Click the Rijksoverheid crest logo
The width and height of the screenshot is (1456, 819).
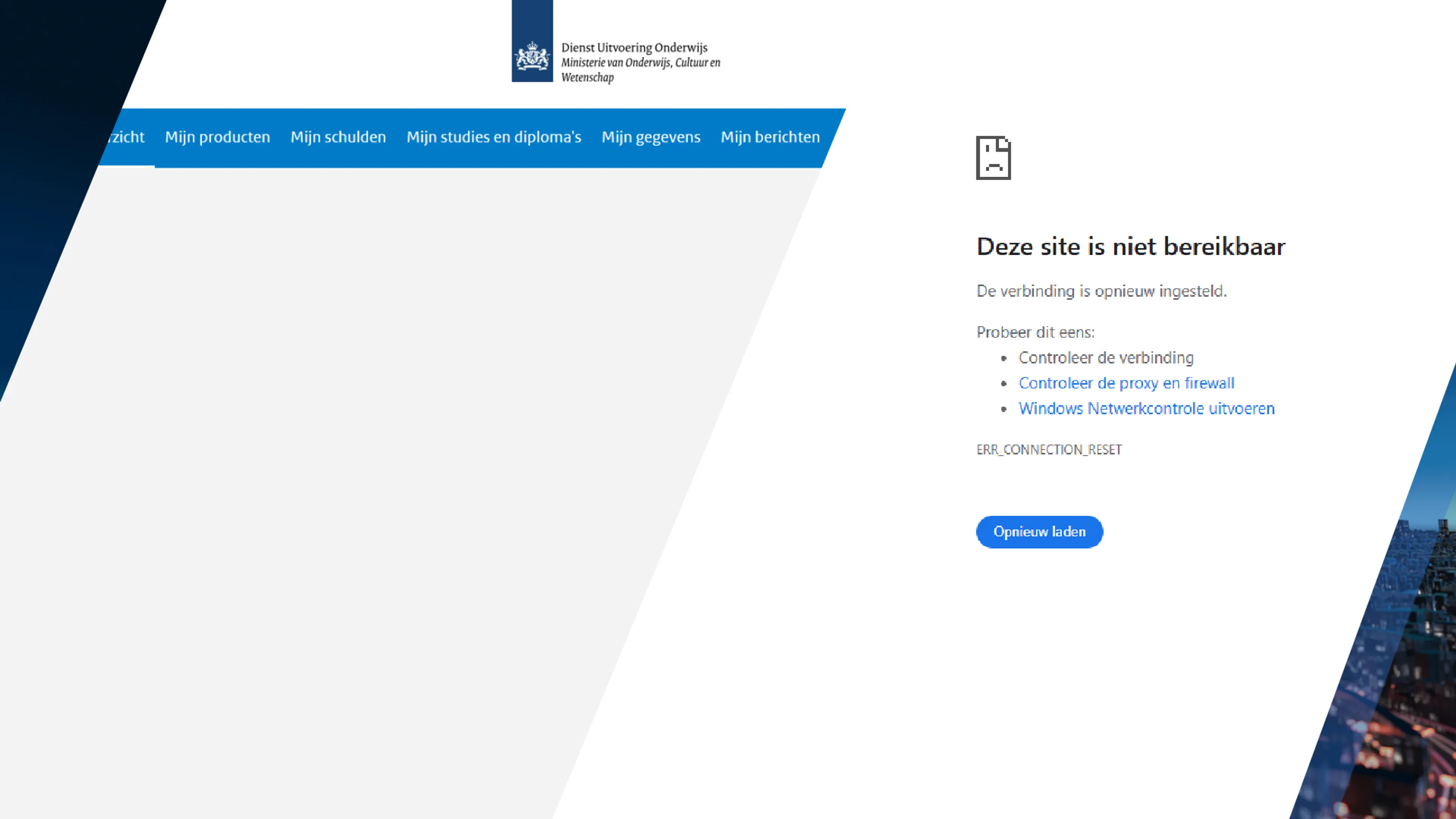pyautogui.click(x=532, y=41)
